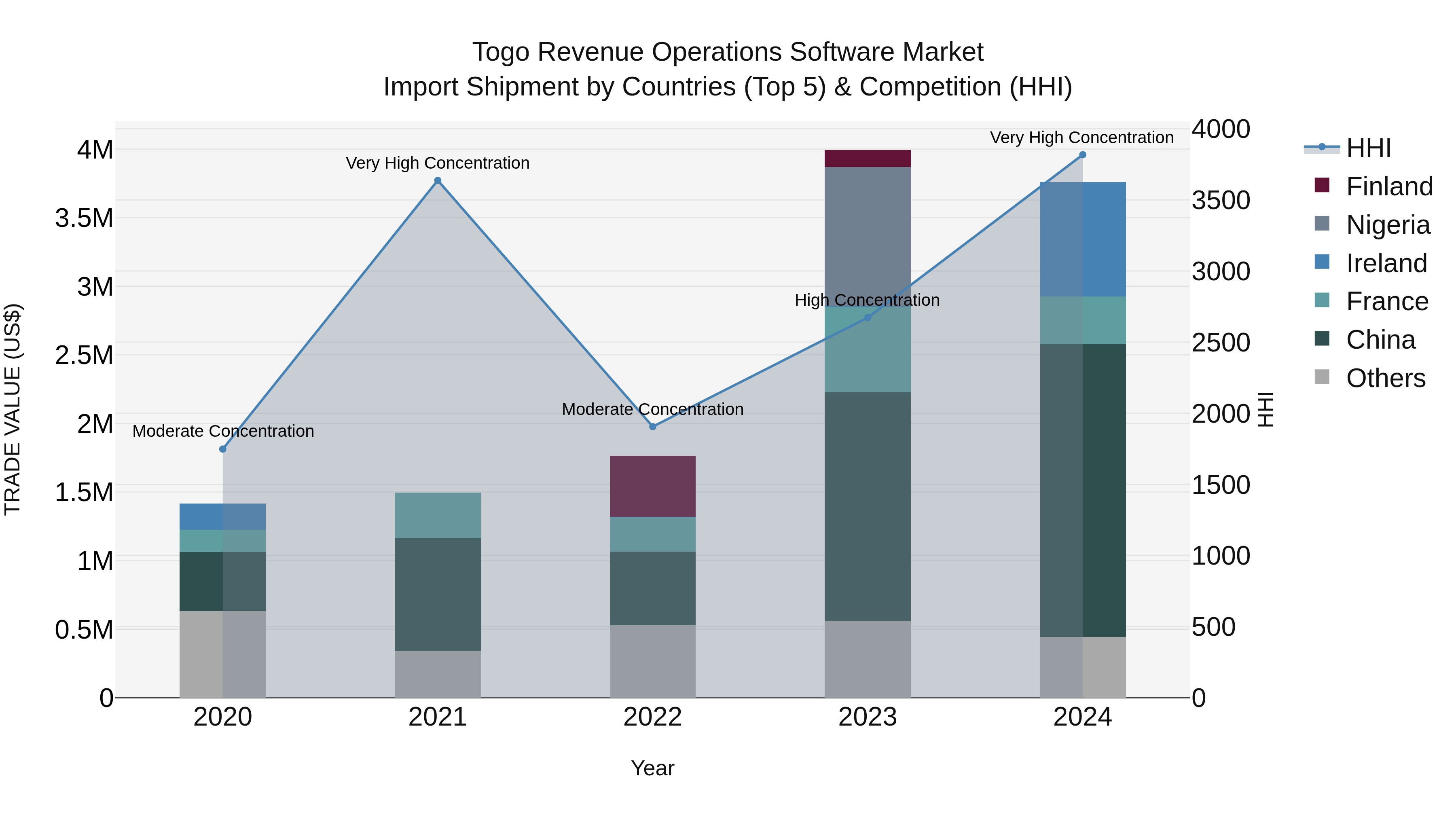Click the China dark green legend swatch
Screen dimensions: 1456x819
[1322, 339]
